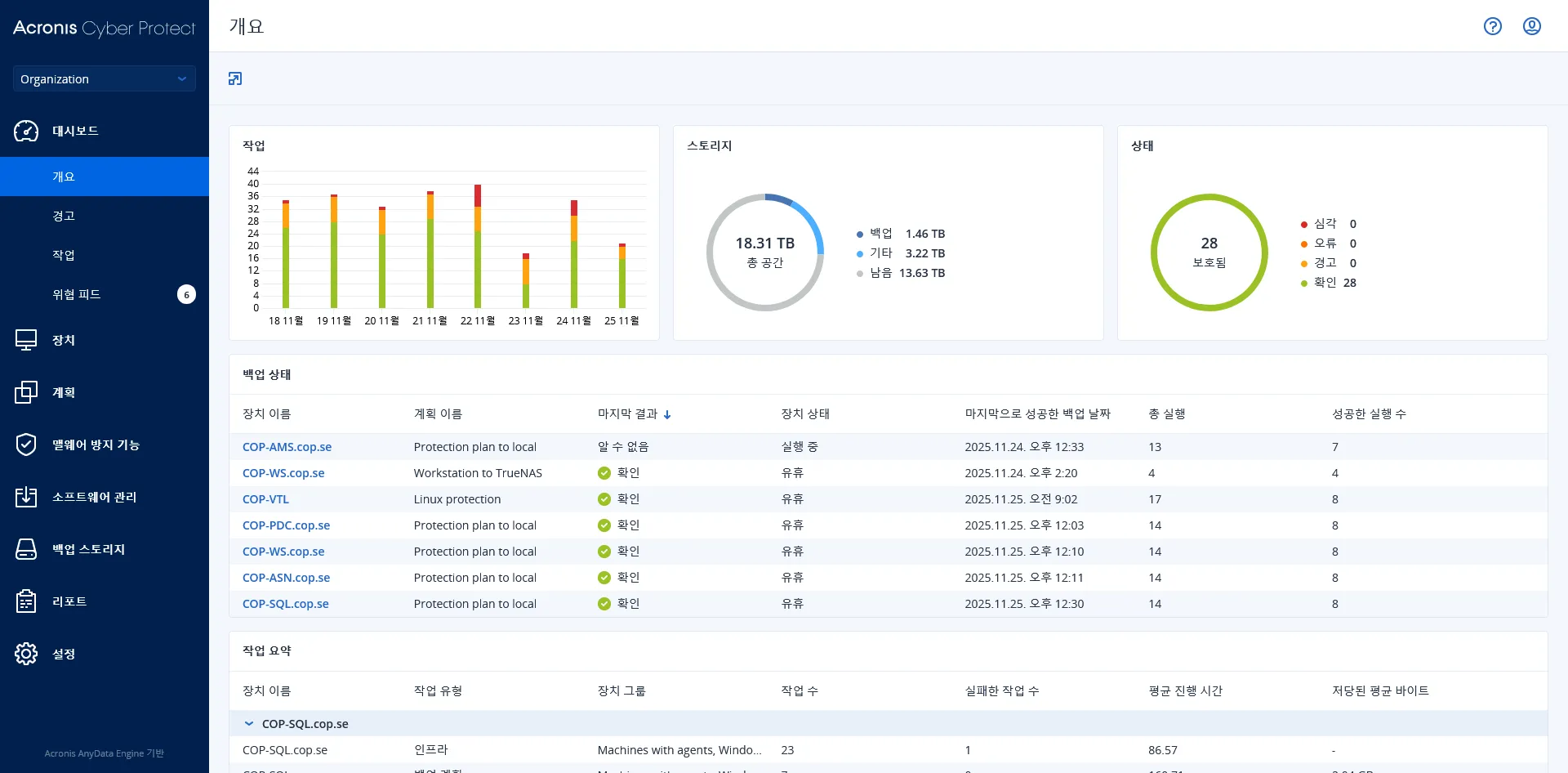1568x773 pixels.
Task: Open the COP-AMS.cop.se device link
Action: click(287, 447)
